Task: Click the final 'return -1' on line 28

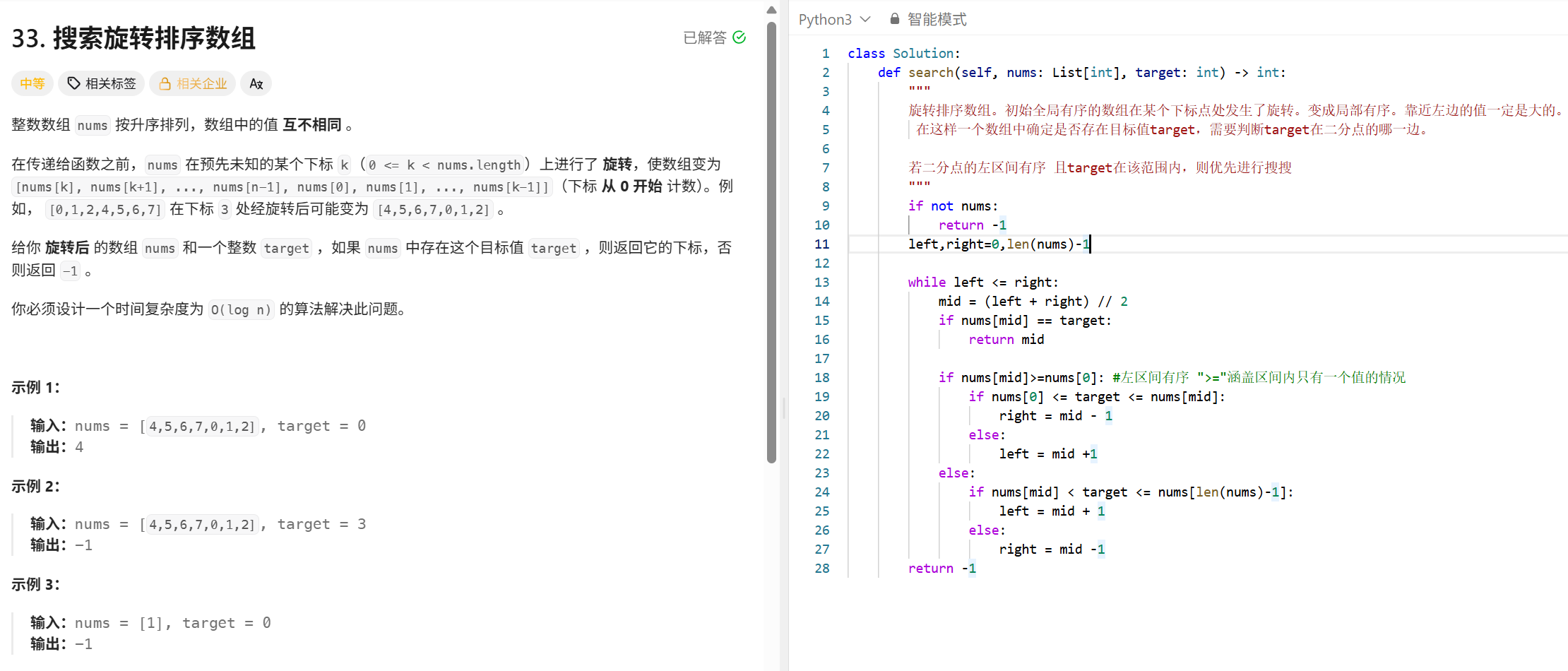Action: pyautogui.click(x=942, y=568)
